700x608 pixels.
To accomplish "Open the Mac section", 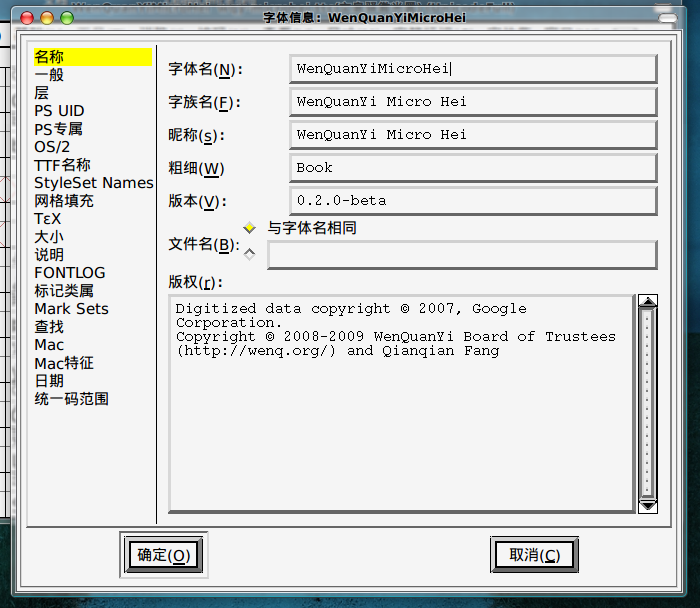I will pyautogui.click(x=49, y=345).
